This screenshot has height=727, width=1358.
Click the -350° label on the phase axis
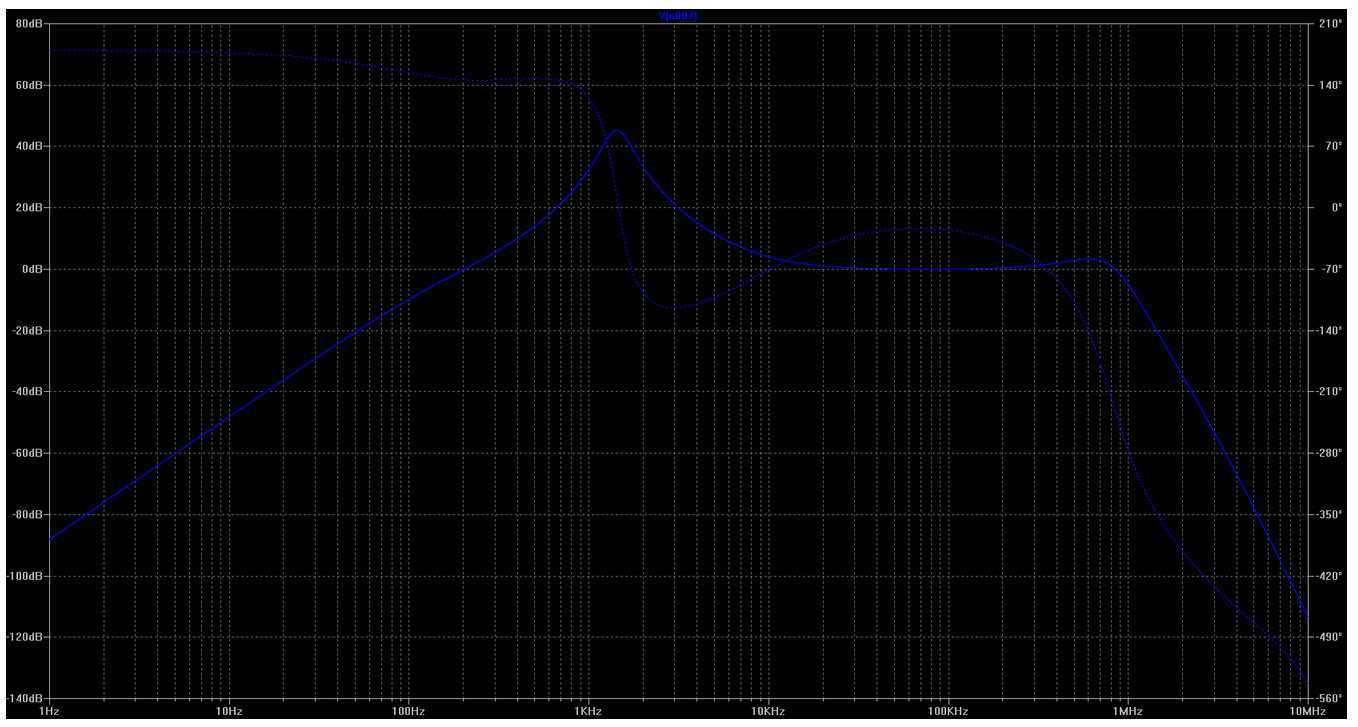tap(1330, 514)
